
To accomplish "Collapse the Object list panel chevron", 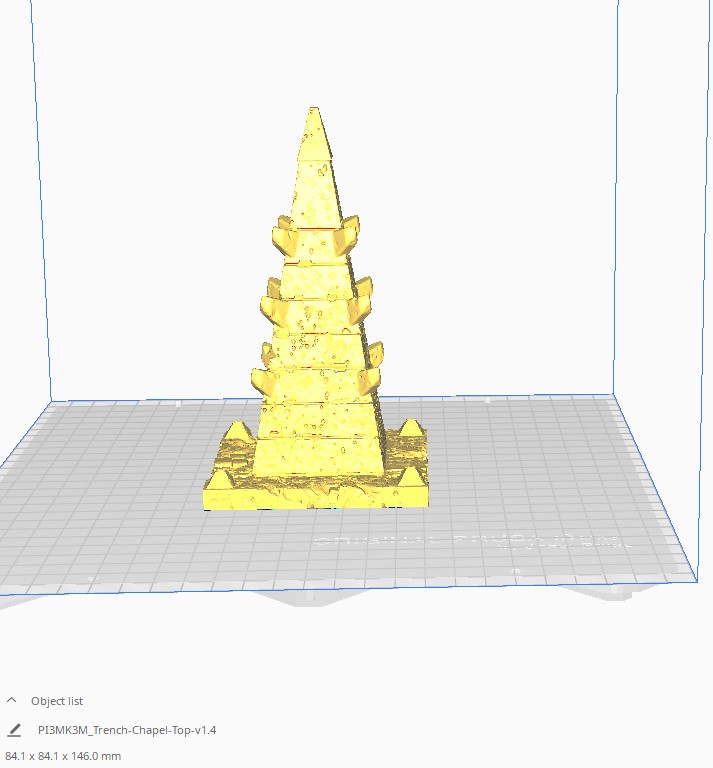I will (x=12, y=700).
